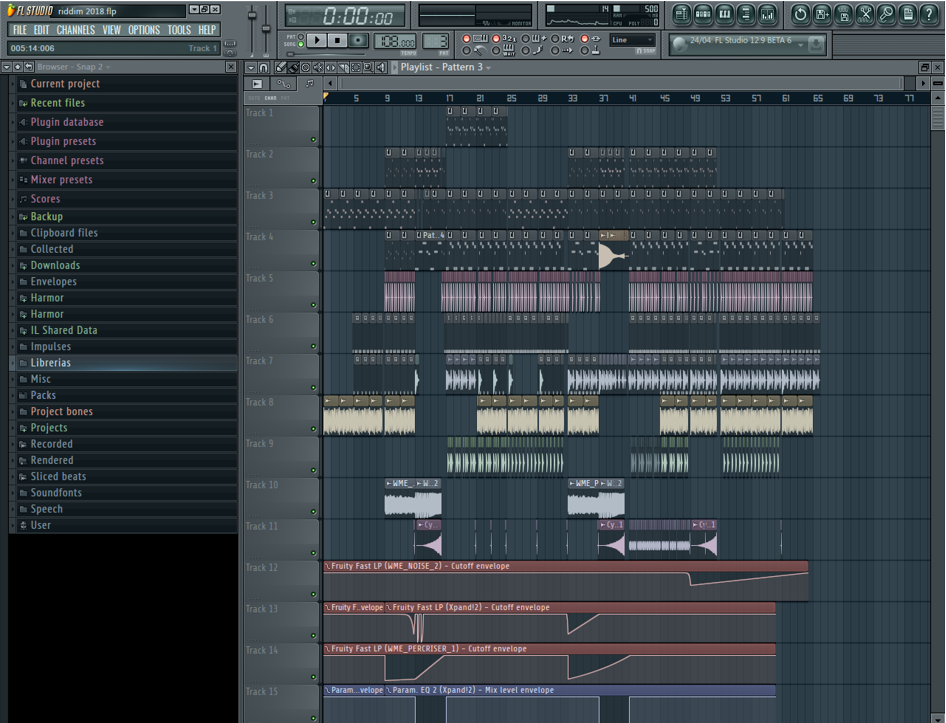Image resolution: width=946 pixels, height=723 pixels.
Task: Click the main pitch slider
Action: click(266, 30)
